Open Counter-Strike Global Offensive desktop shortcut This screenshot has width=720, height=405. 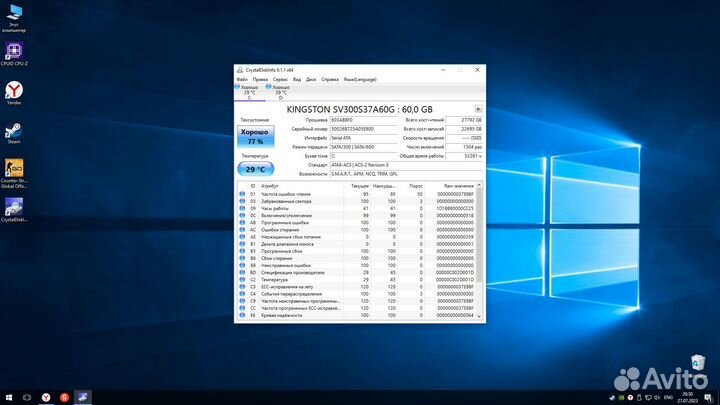pyautogui.click(x=14, y=174)
